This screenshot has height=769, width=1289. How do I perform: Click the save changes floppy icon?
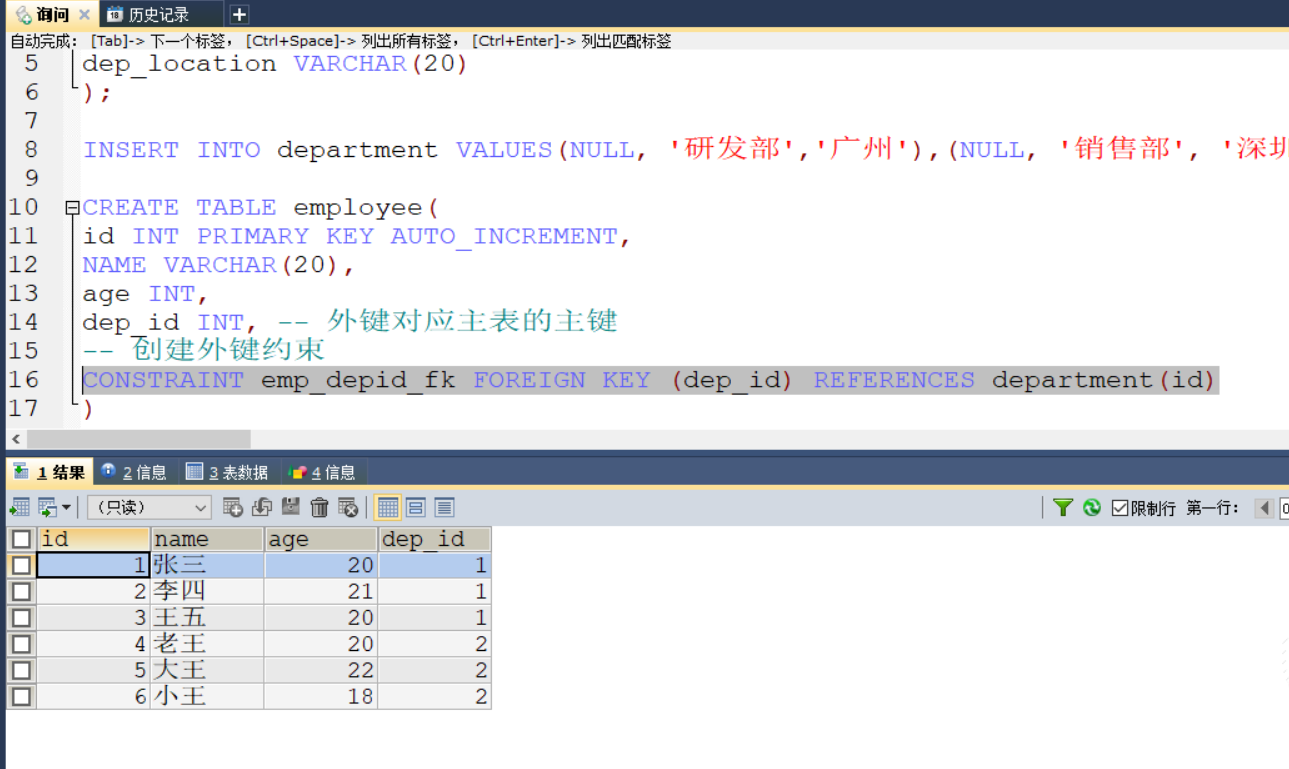[291, 508]
